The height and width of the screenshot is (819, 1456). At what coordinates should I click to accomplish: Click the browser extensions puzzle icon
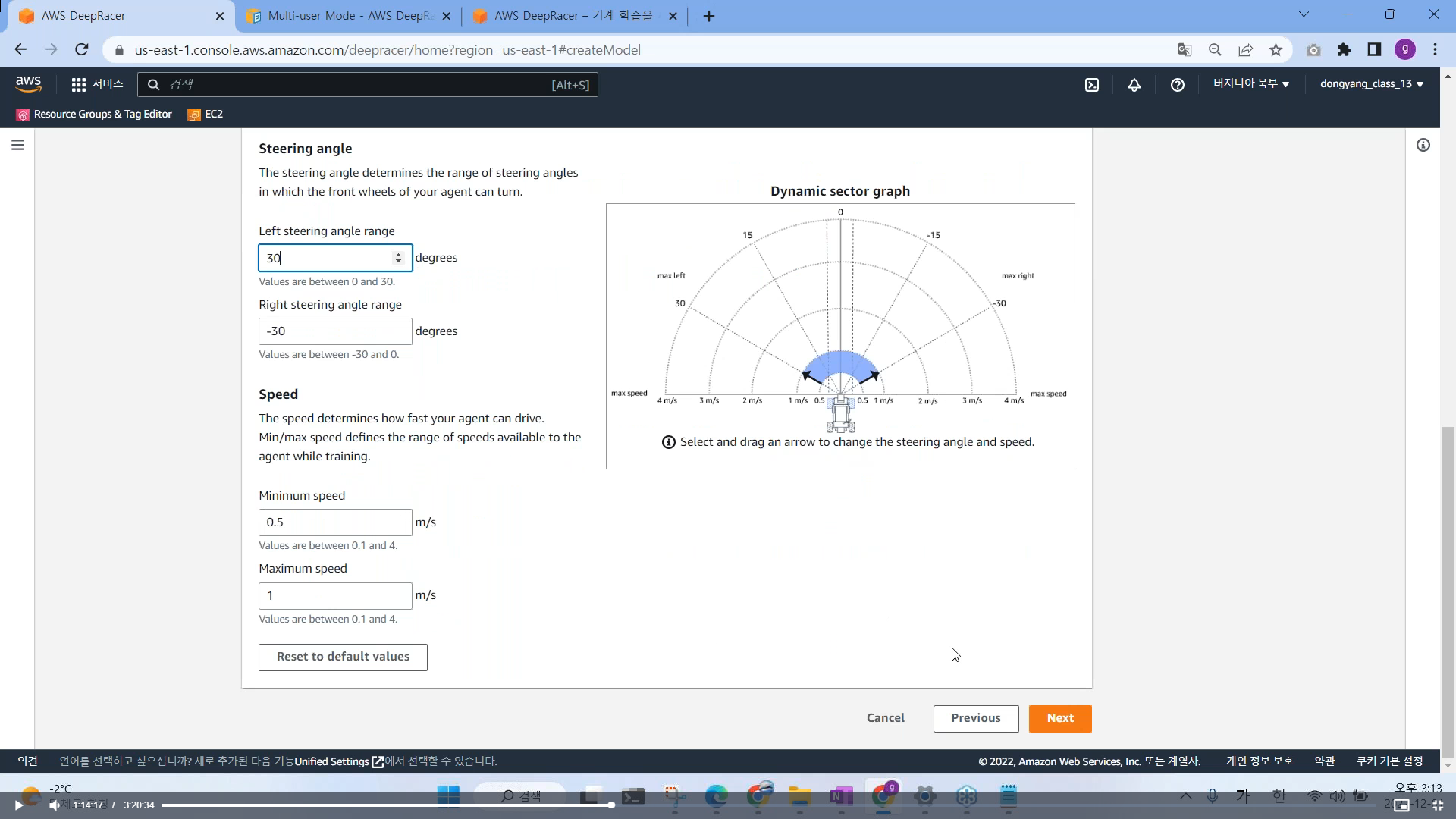pos(1344,50)
